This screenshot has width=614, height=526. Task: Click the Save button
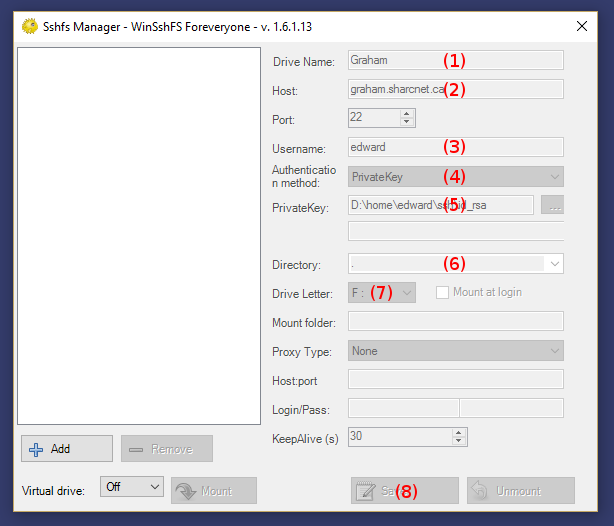point(404,491)
